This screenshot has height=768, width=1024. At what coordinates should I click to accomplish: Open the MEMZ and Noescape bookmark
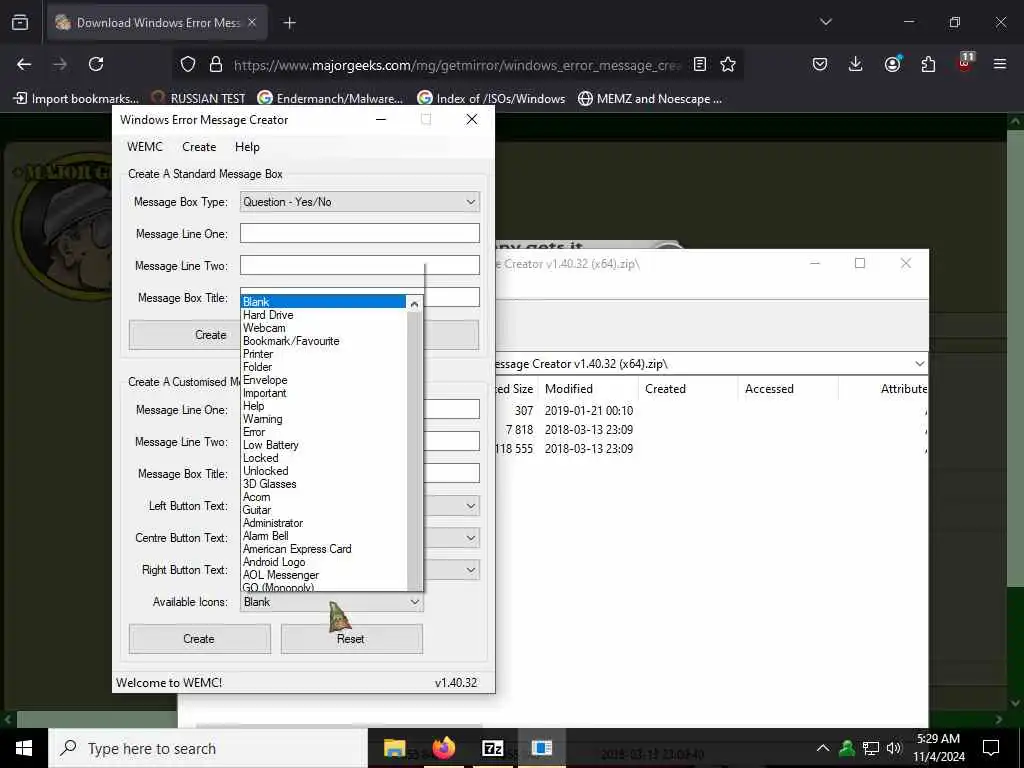click(650, 99)
